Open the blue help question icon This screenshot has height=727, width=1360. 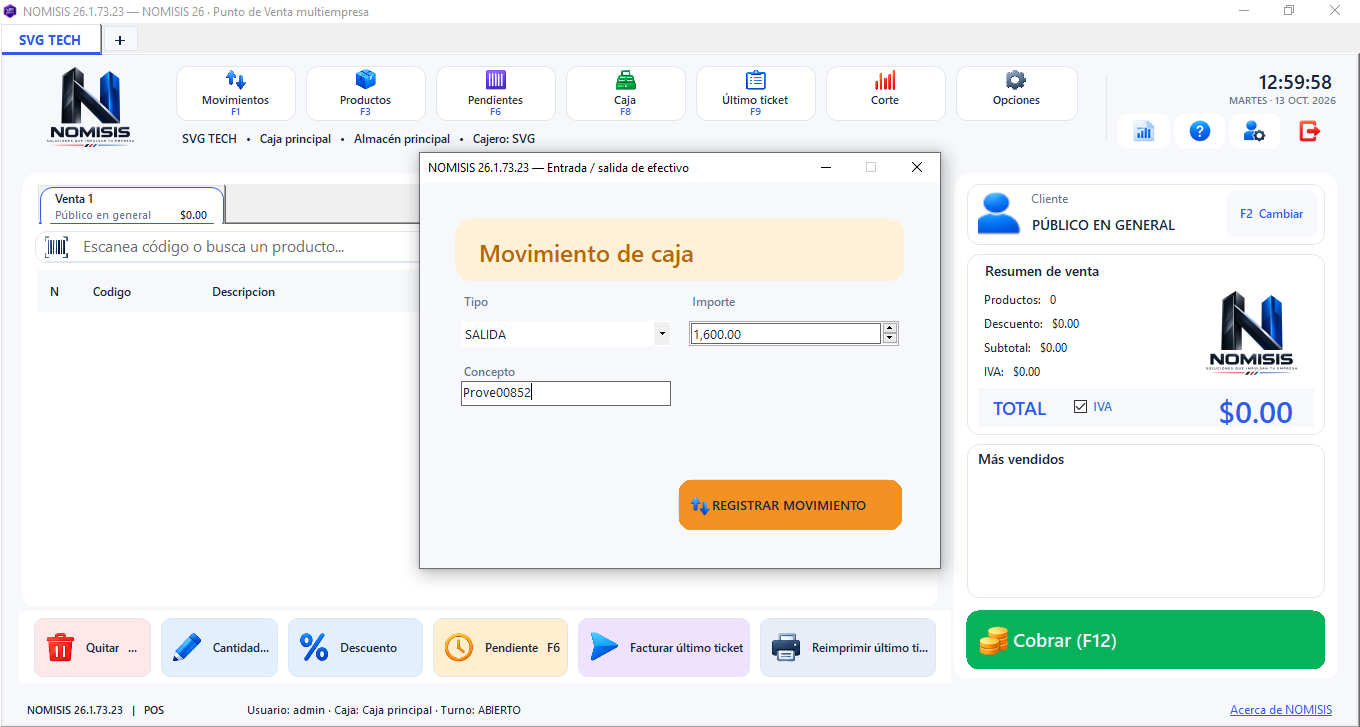pyautogui.click(x=1199, y=131)
